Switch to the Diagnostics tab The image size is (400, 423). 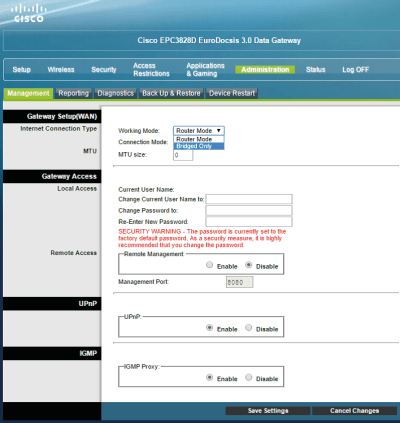click(116, 93)
